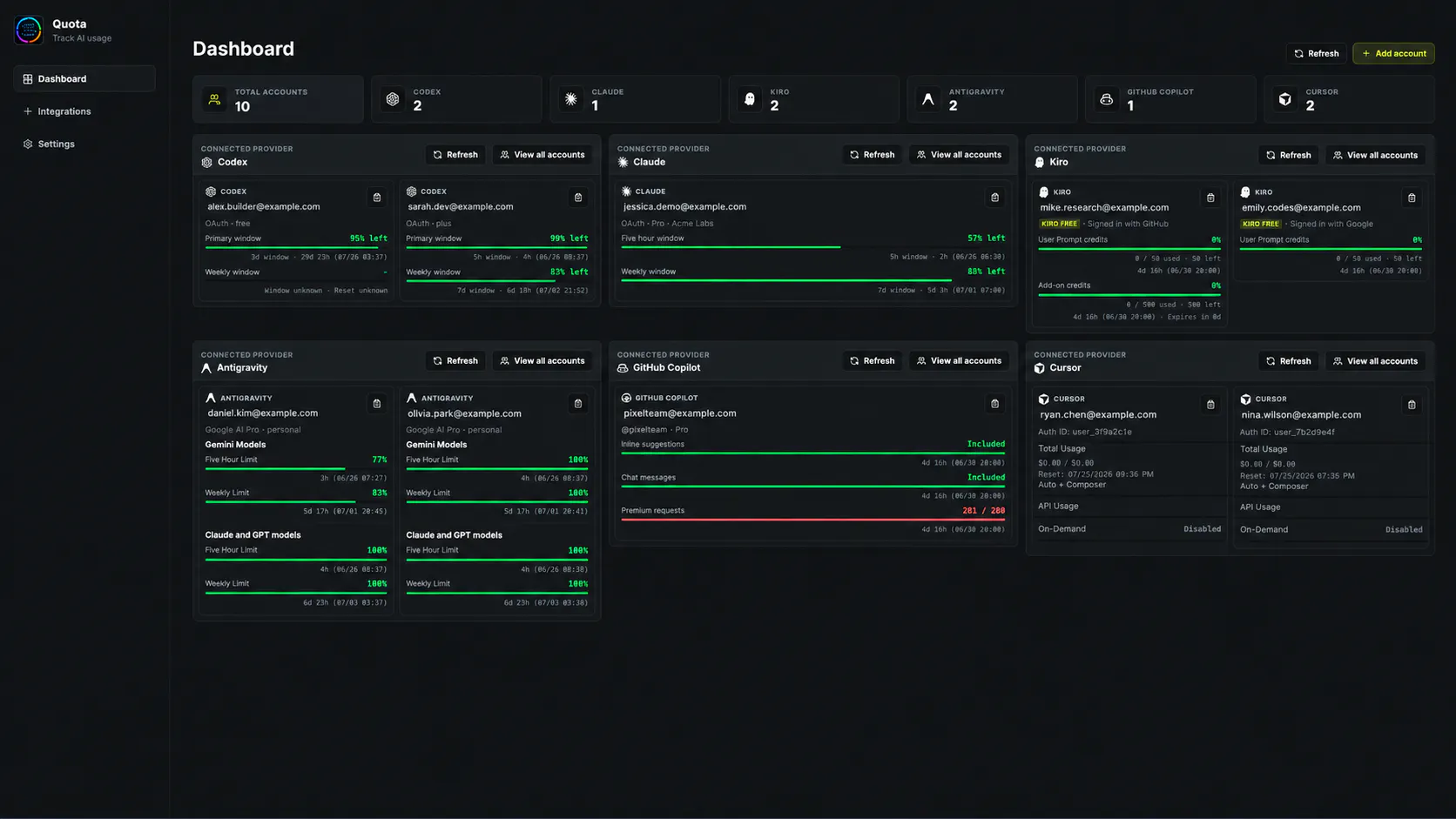View all accounts for Codex provider
The image size is (1456, 819).
tap(542, 155)
